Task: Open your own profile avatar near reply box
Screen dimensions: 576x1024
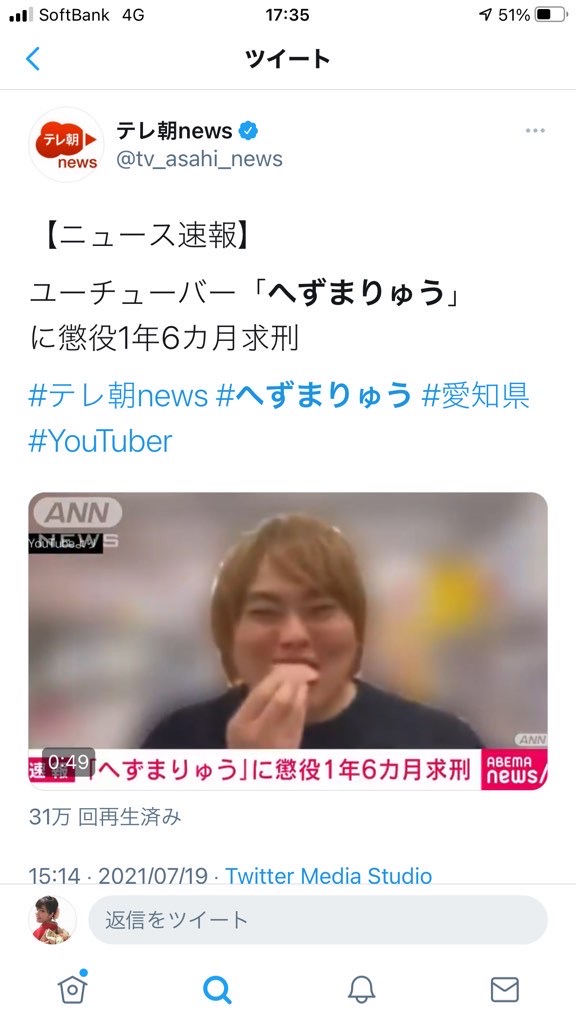Action: pos(52,920)
